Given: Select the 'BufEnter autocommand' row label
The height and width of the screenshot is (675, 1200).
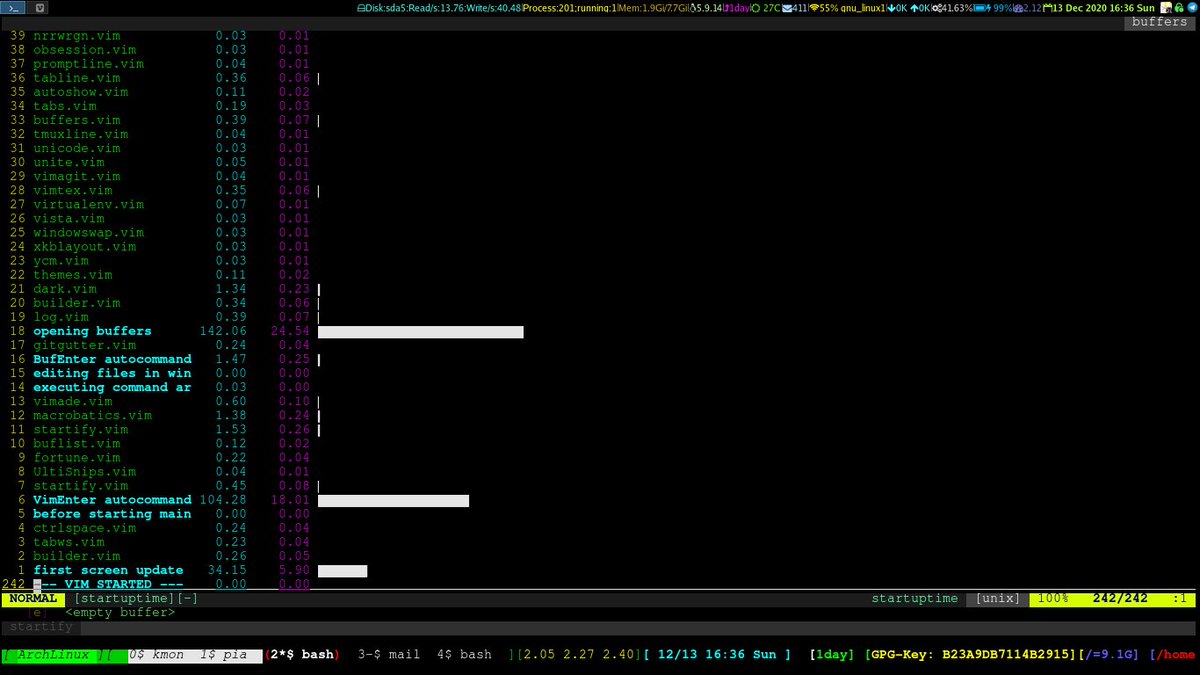Looking at the screenshot, I should 112,359.
